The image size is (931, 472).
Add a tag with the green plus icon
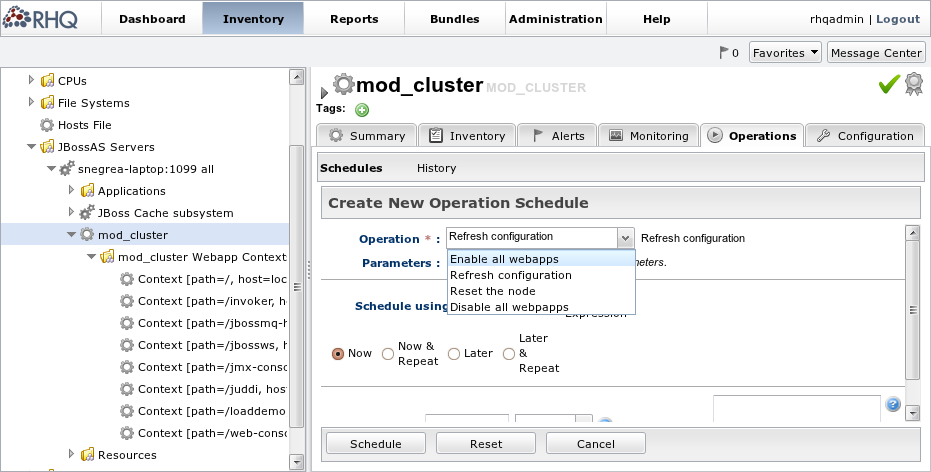point(362,110)
